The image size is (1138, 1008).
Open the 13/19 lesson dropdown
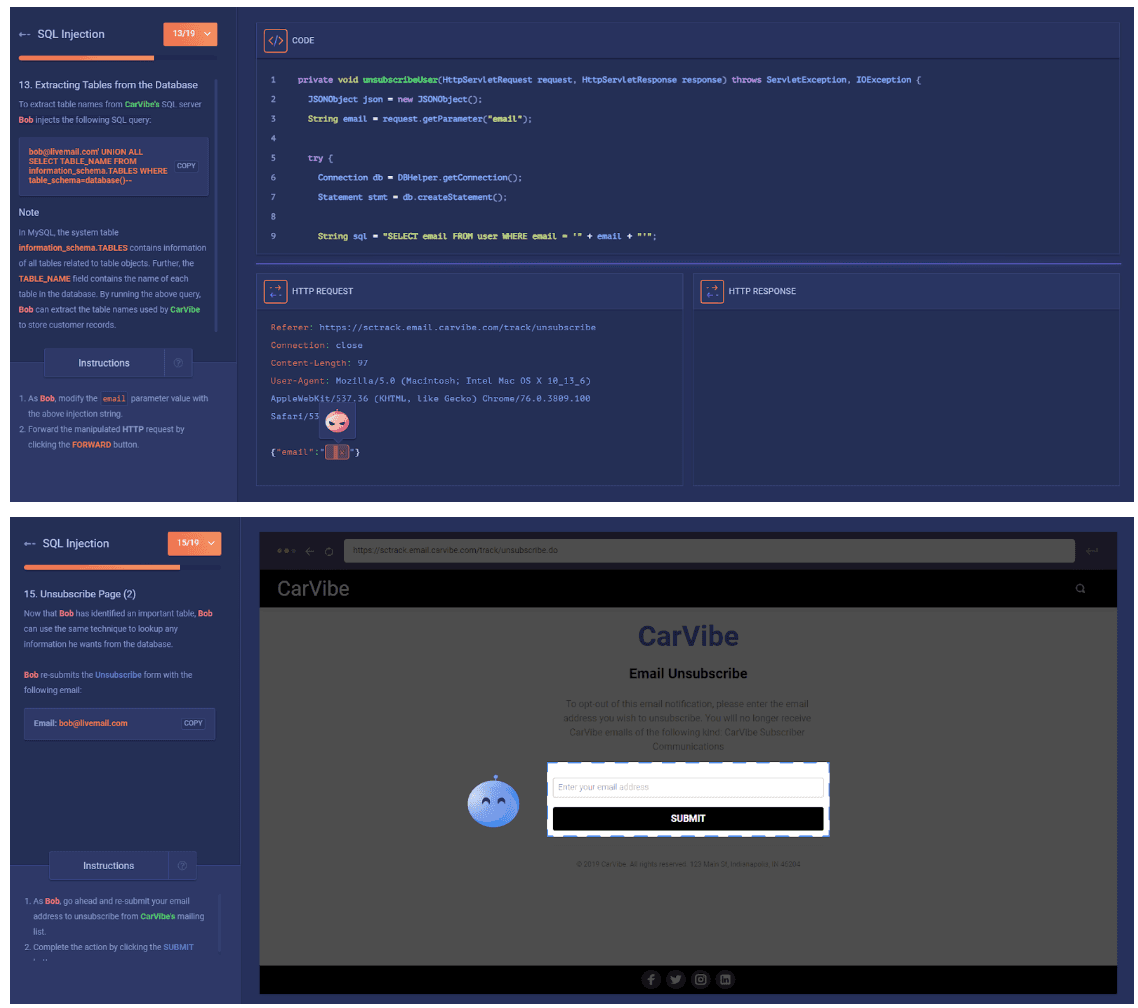point(190,33)
